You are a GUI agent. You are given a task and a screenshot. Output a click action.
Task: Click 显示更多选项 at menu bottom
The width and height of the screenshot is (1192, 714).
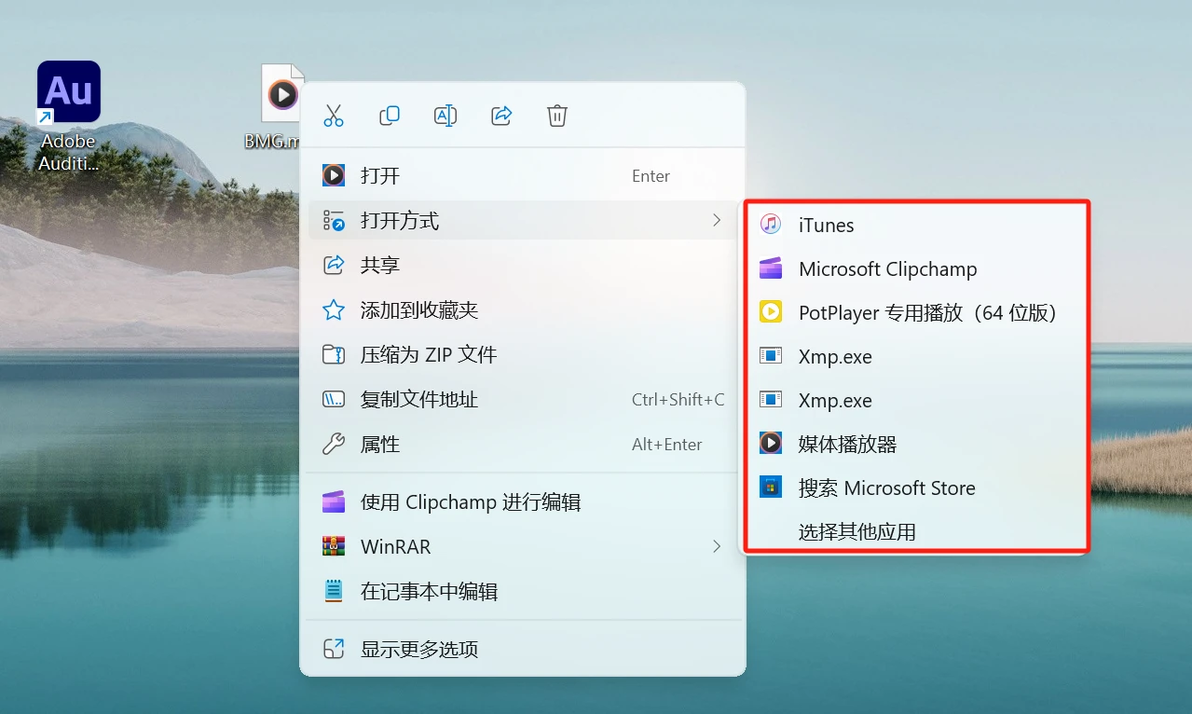pos(523,649)
